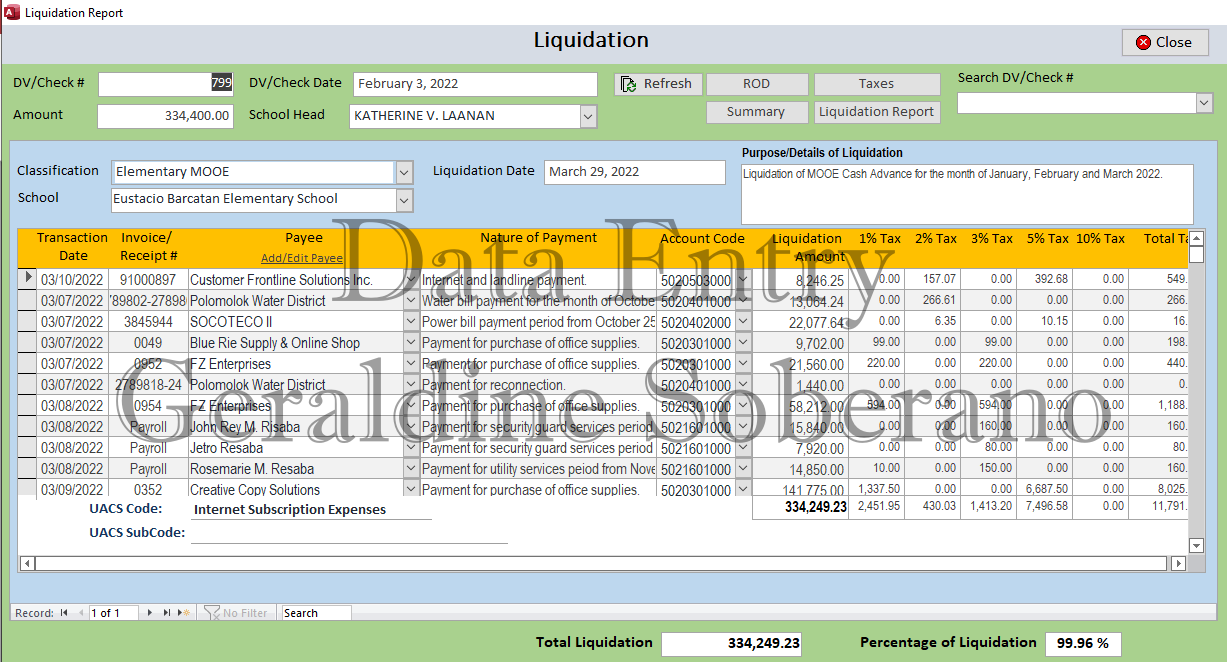Click the Nature of Payment column header
1227x662 pixels.
(538, 238)
